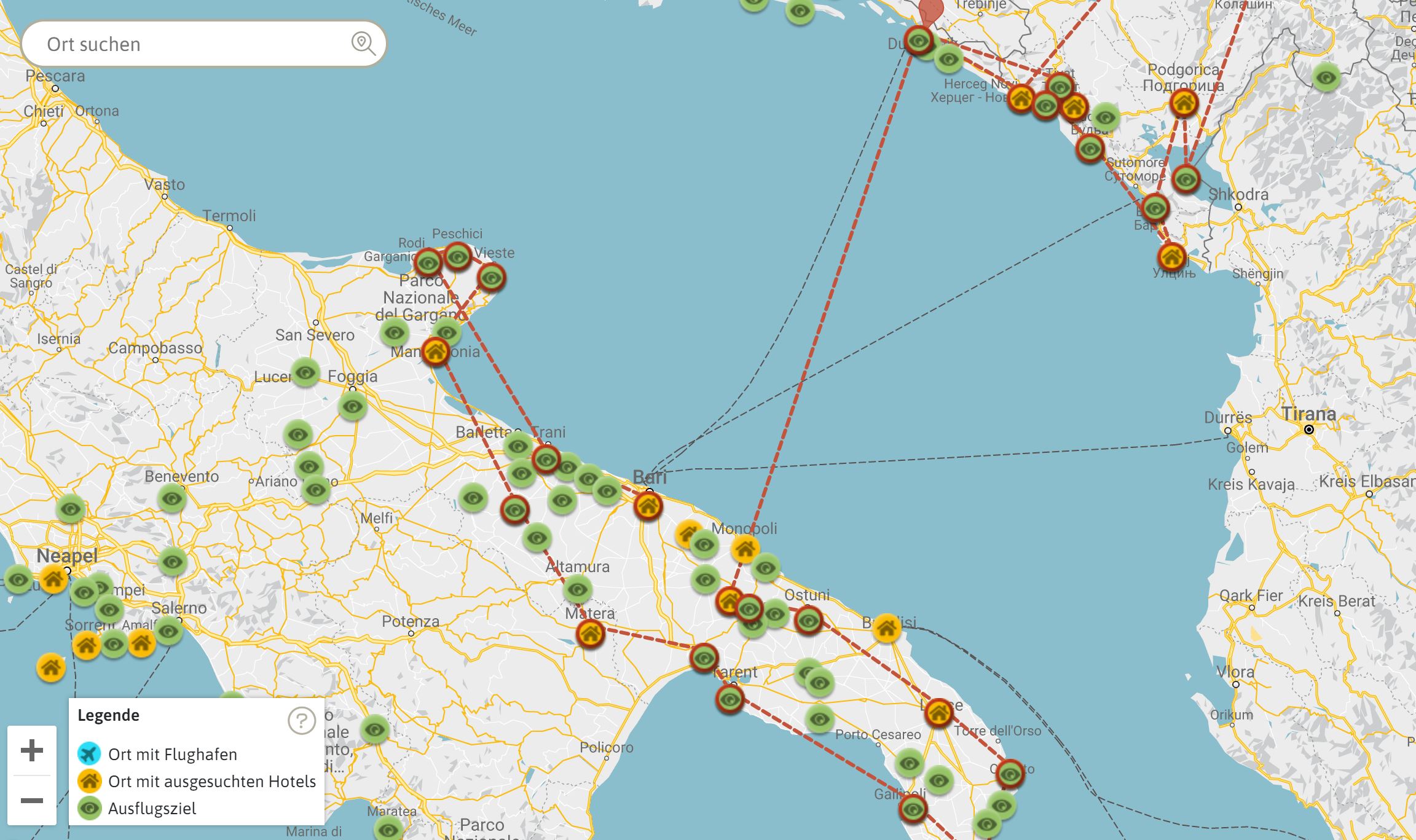Click the sightseeing marker at Rodi Garganico
The height and width of the screenshot is (840, 1416).
click(428, 263)
